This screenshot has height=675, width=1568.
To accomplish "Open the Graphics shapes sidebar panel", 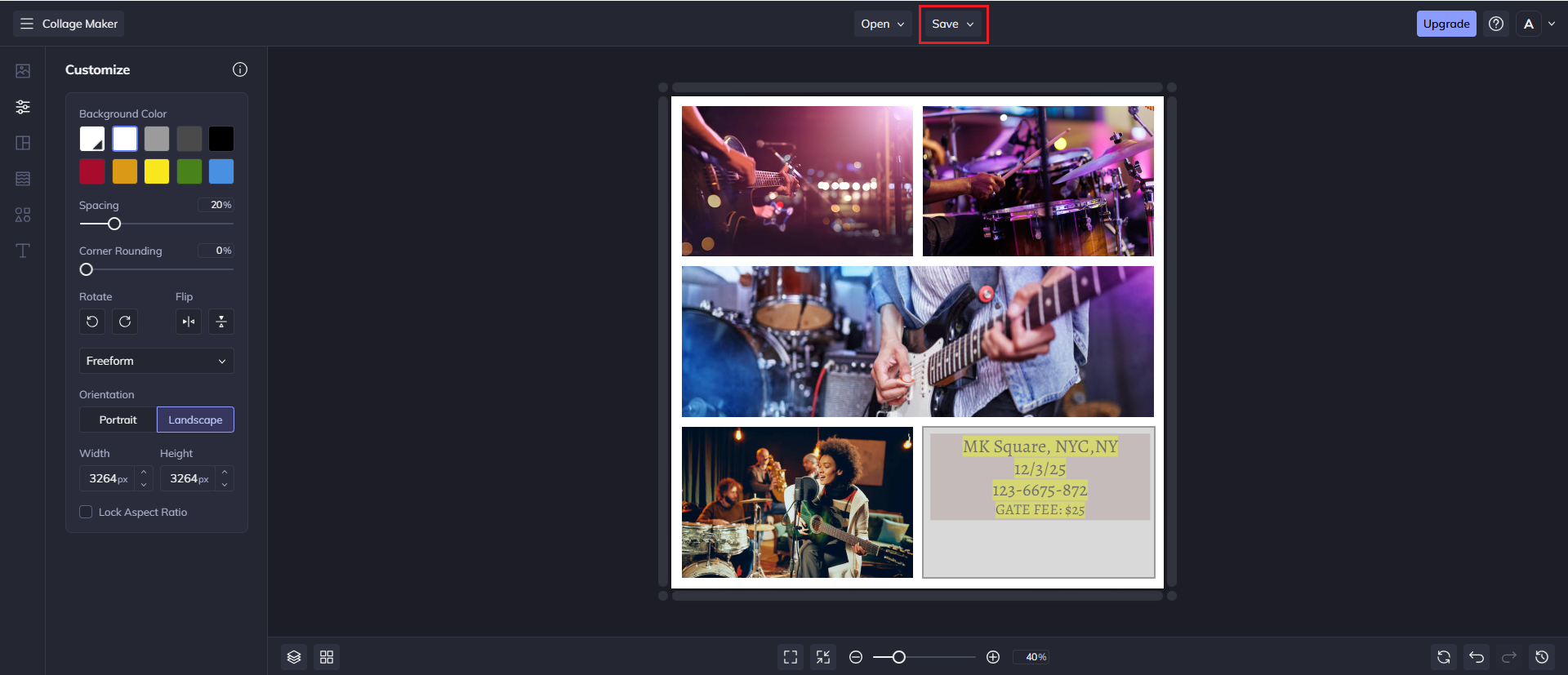I will pos(23,215).
